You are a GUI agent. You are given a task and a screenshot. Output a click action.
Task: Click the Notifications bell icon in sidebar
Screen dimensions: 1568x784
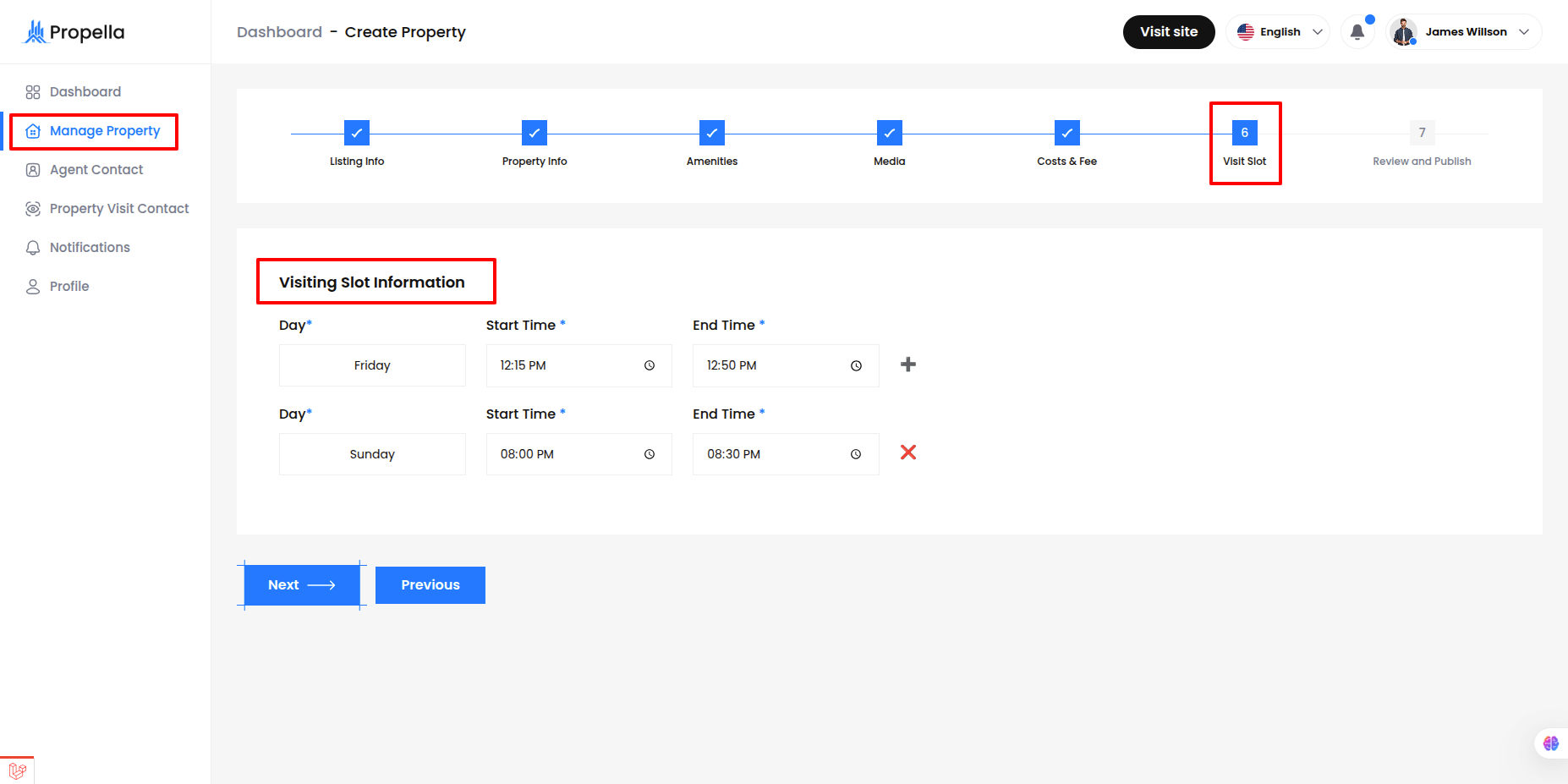pos(33,248)
